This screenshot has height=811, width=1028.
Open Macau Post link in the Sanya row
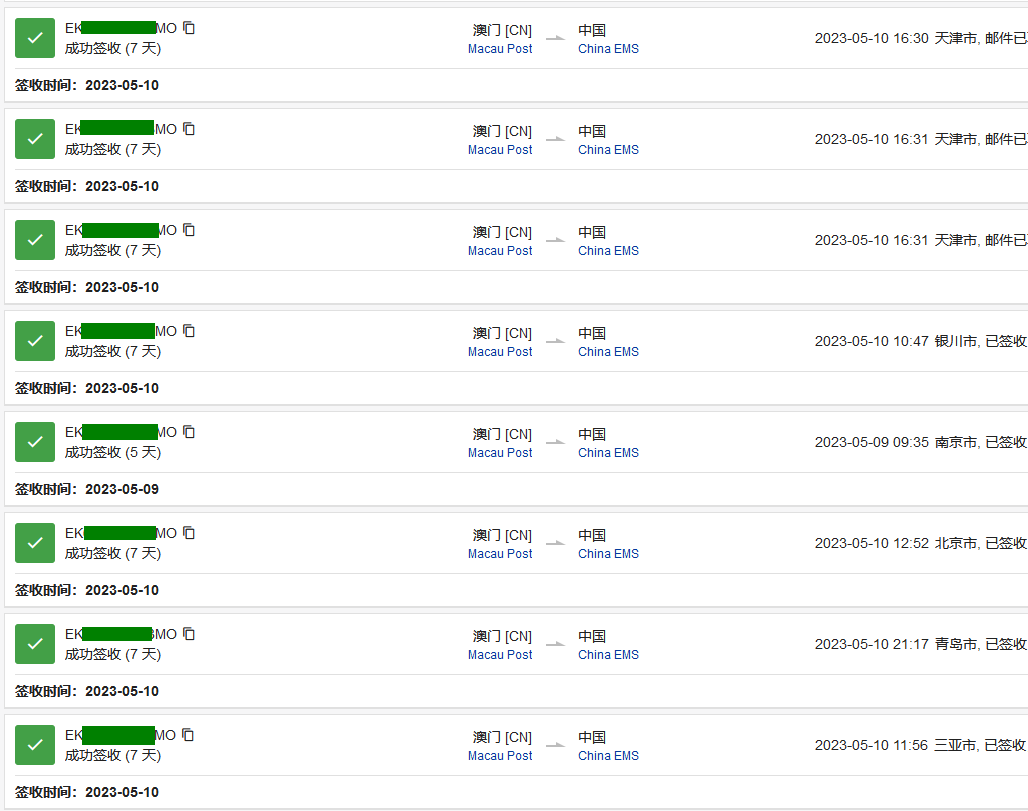coord(500,756)
